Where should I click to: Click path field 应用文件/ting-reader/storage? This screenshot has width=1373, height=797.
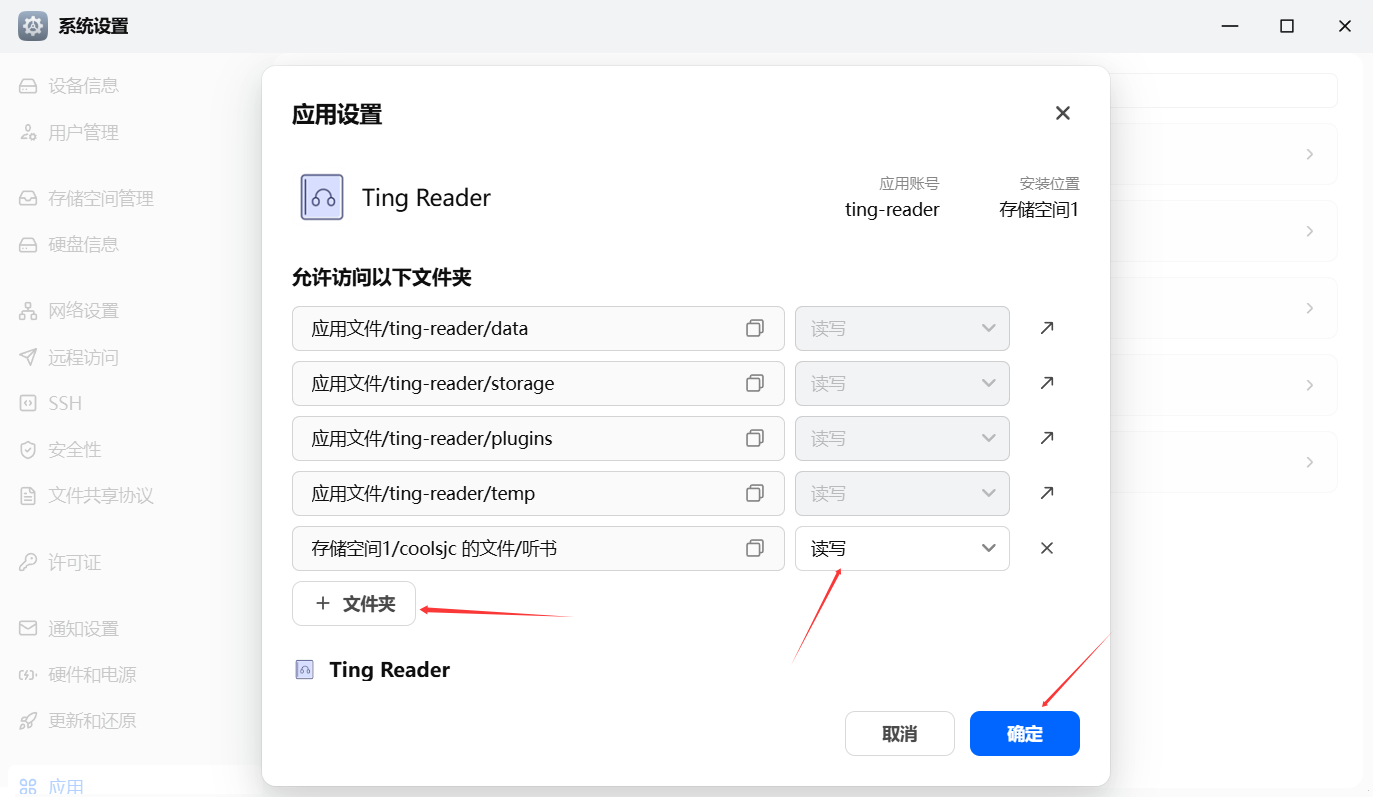coord(538,383)
